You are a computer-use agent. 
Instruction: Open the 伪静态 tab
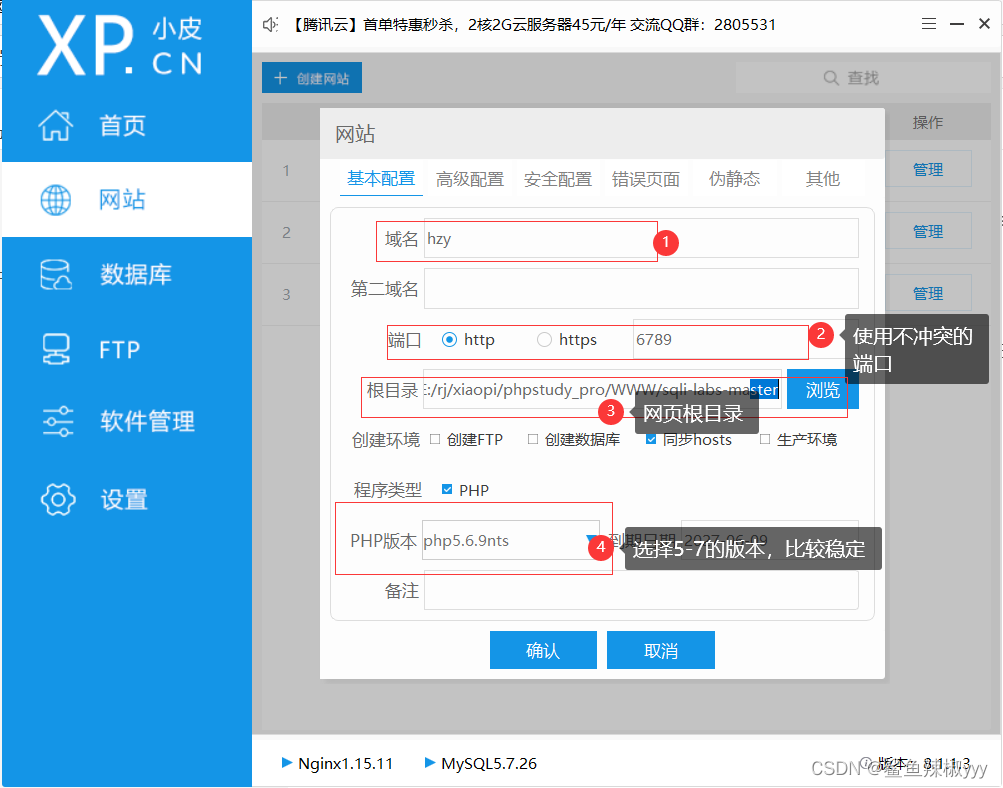tap(734, 178)
